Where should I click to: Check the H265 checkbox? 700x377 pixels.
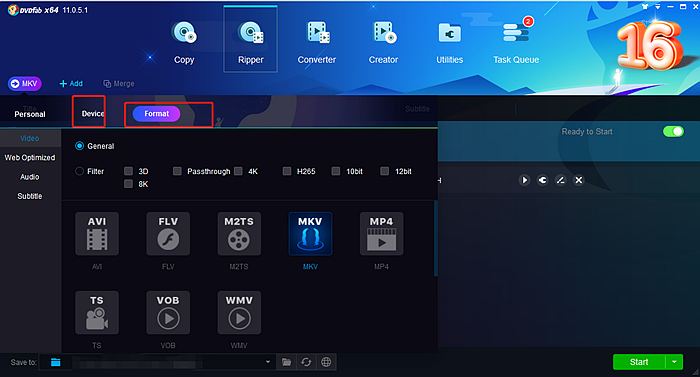(x=287, y=171)
